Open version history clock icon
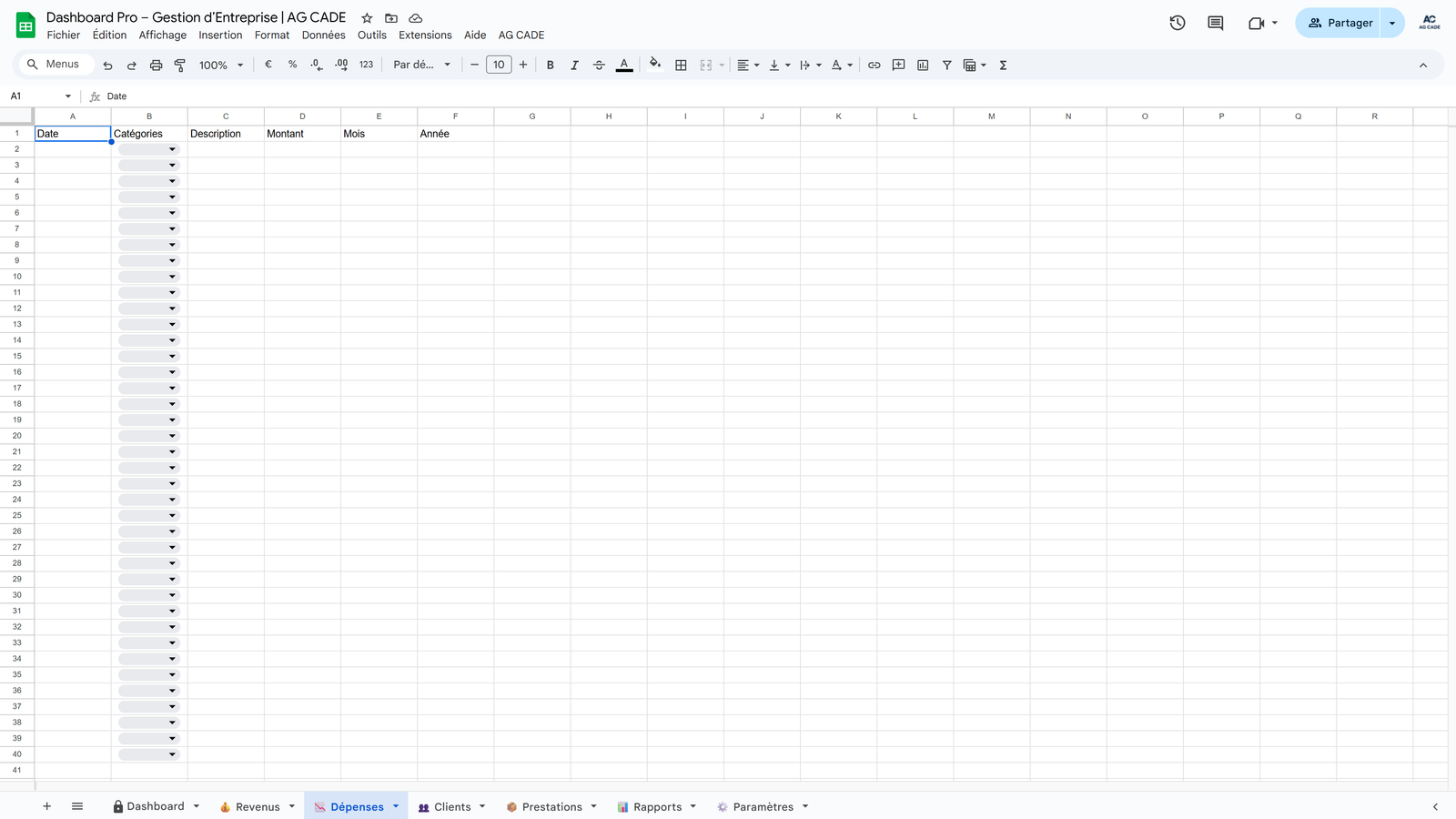The image size is (1456, 819). [x=1178, y=23]
